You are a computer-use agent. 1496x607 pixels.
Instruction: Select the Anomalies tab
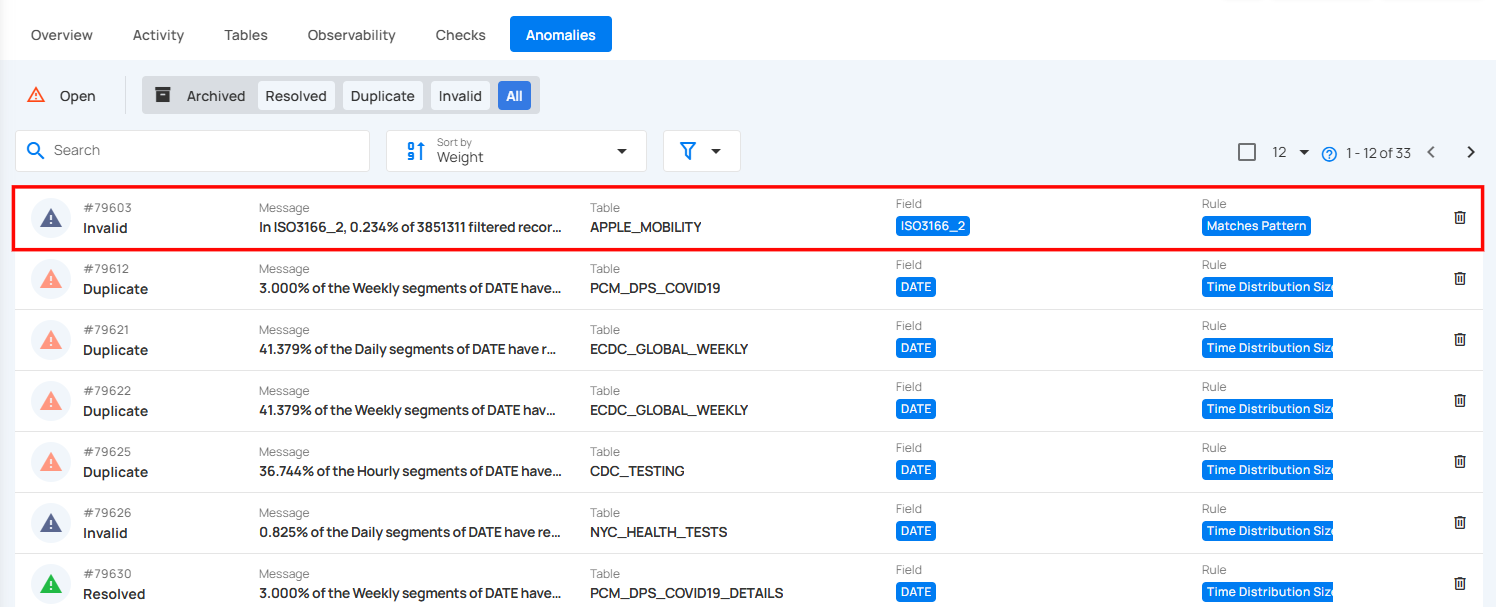point(561,35)
